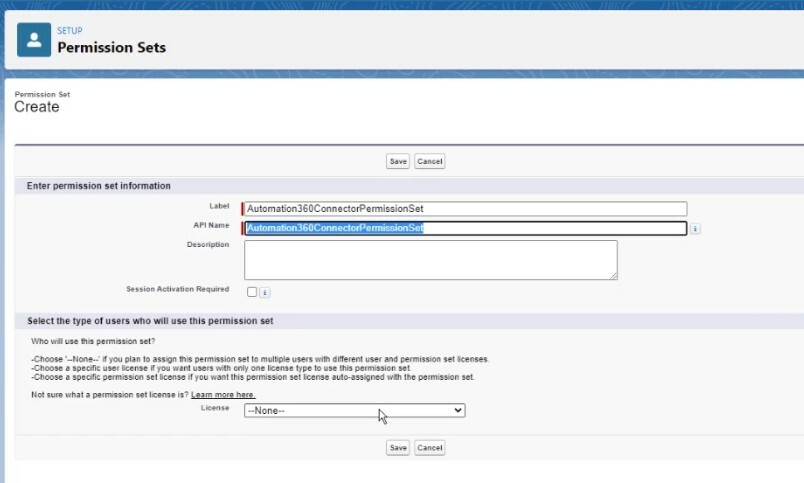This screenshot has width=804, height=483.
Task: Click the SETUP breadcrumb text
Action: (x=70, y=31)
